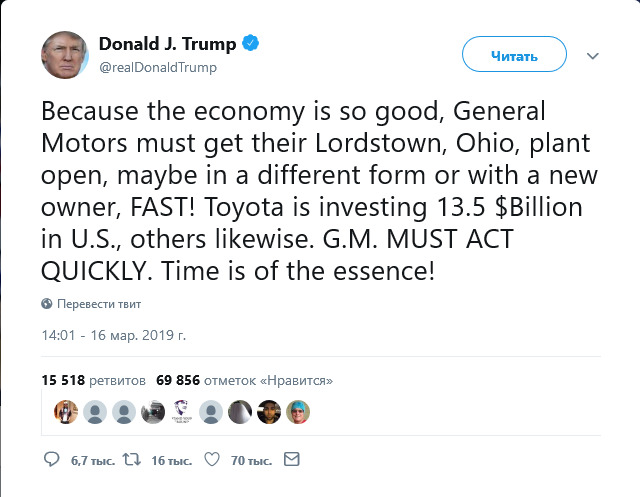640x497 pixels.
Task: Like the tweet with heart icon
Action: pyautogui.click(x=211, y=460)
